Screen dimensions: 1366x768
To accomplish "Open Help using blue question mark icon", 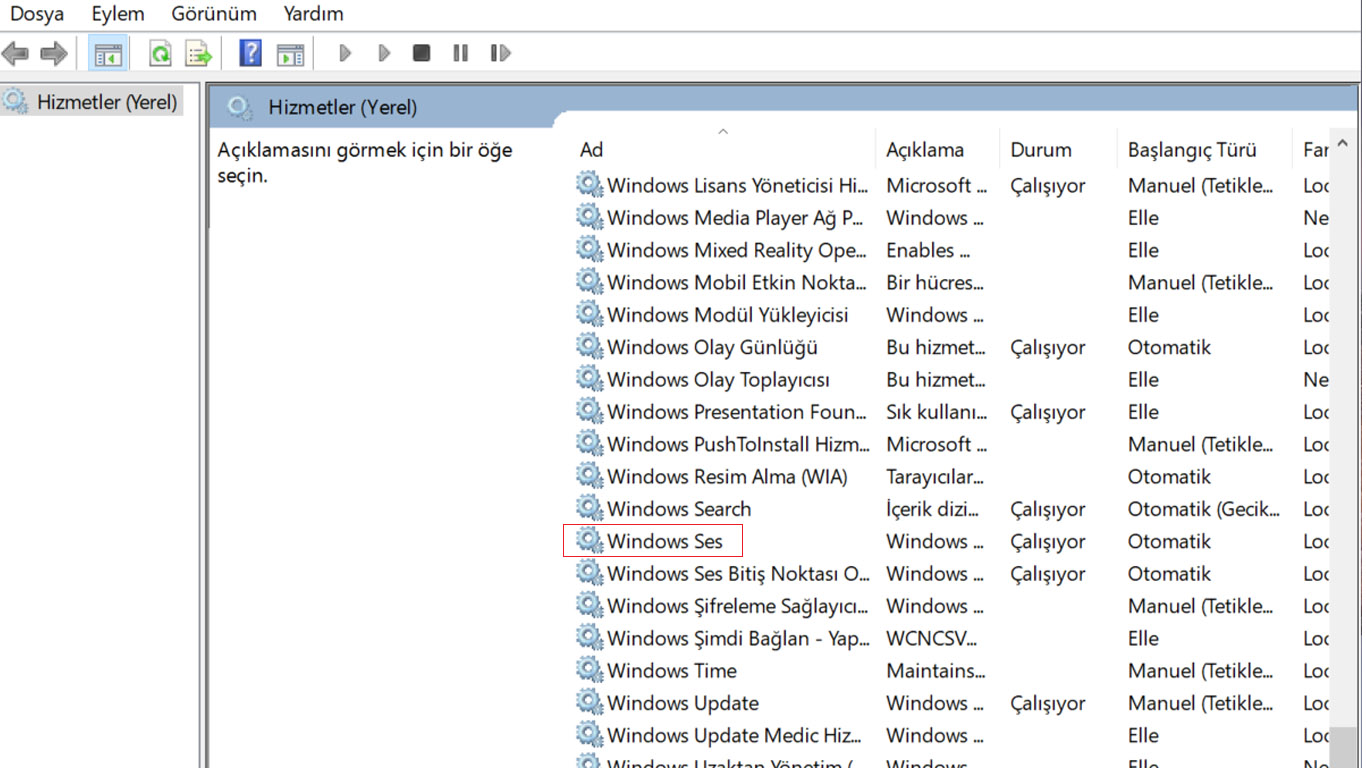I will pyautogui.click(x=251, y=53).
